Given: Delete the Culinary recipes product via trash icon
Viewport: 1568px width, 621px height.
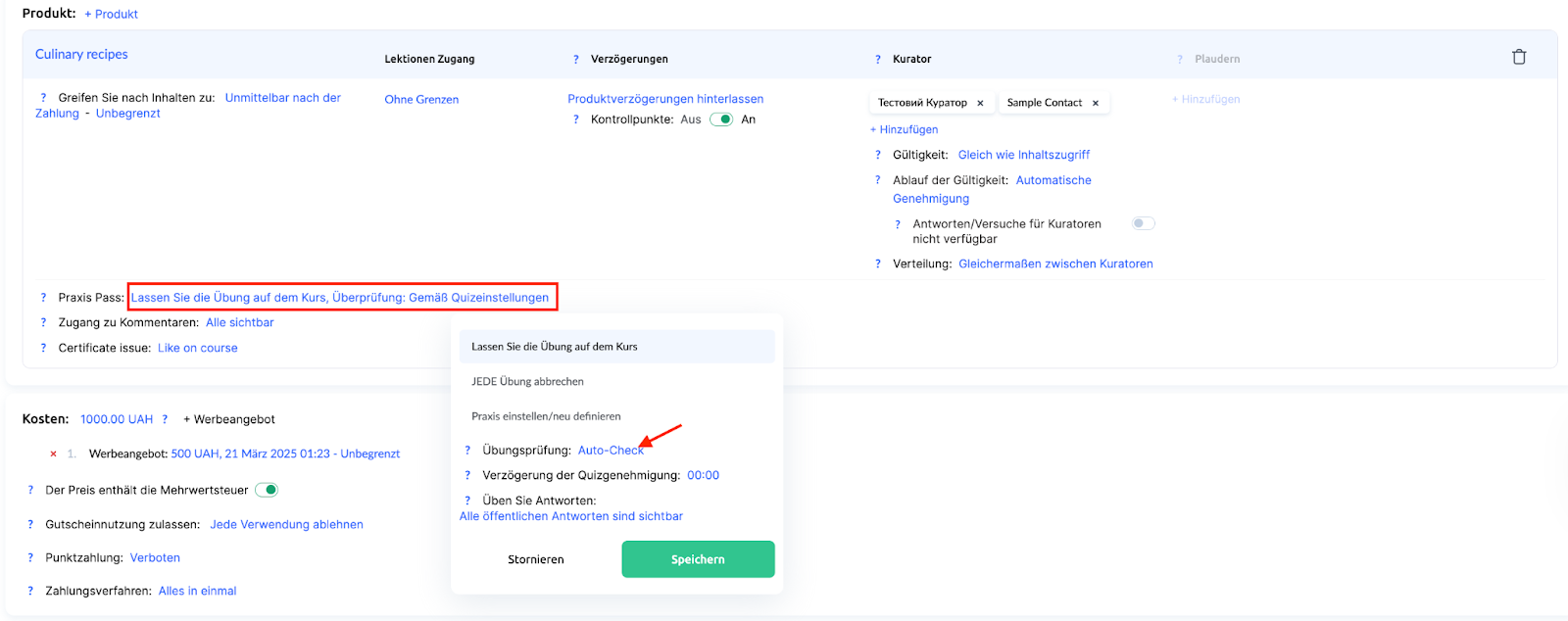Looking at the screenshot, I should (1519, 57).
